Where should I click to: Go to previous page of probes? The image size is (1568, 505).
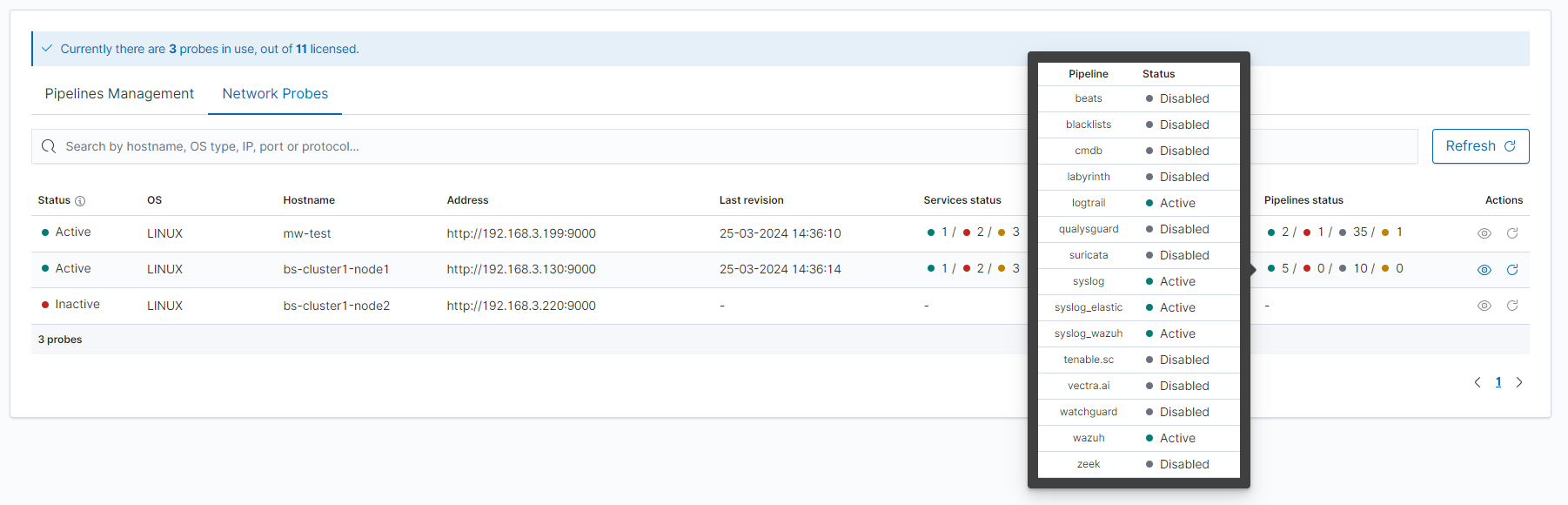pos(1478,382)
